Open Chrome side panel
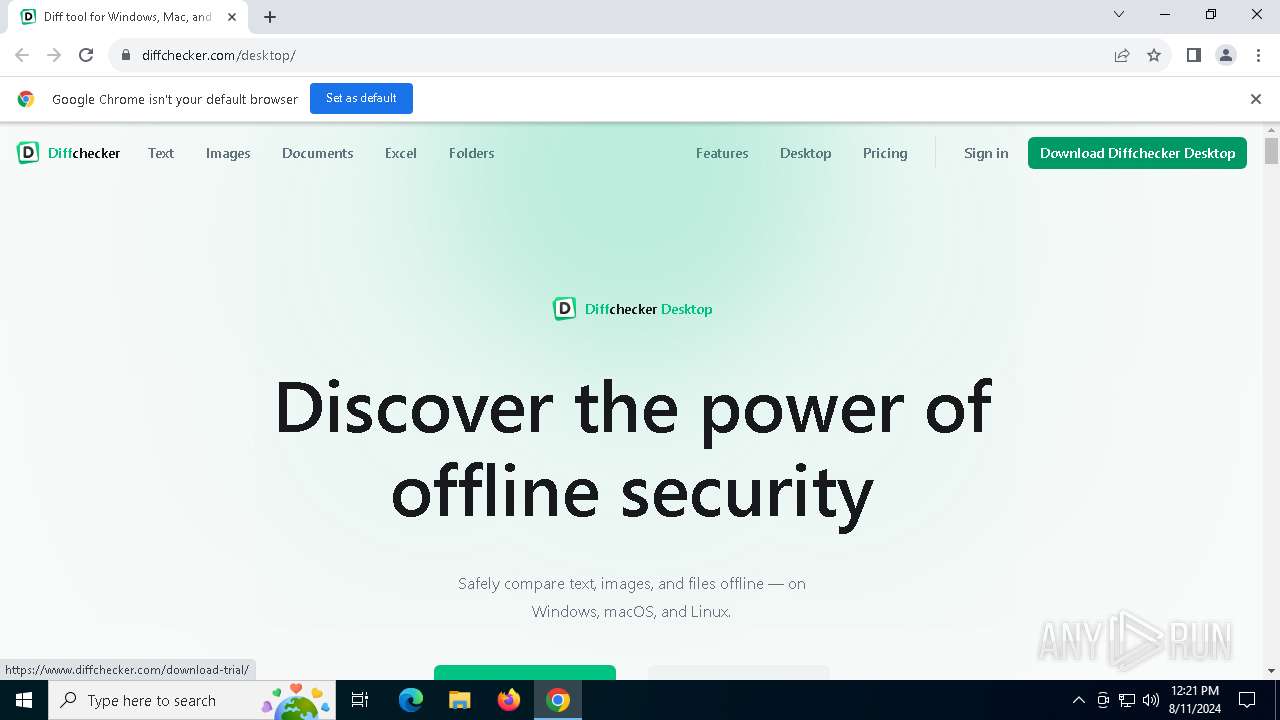The image size is (1280, 720). (x=1193, y=55)
